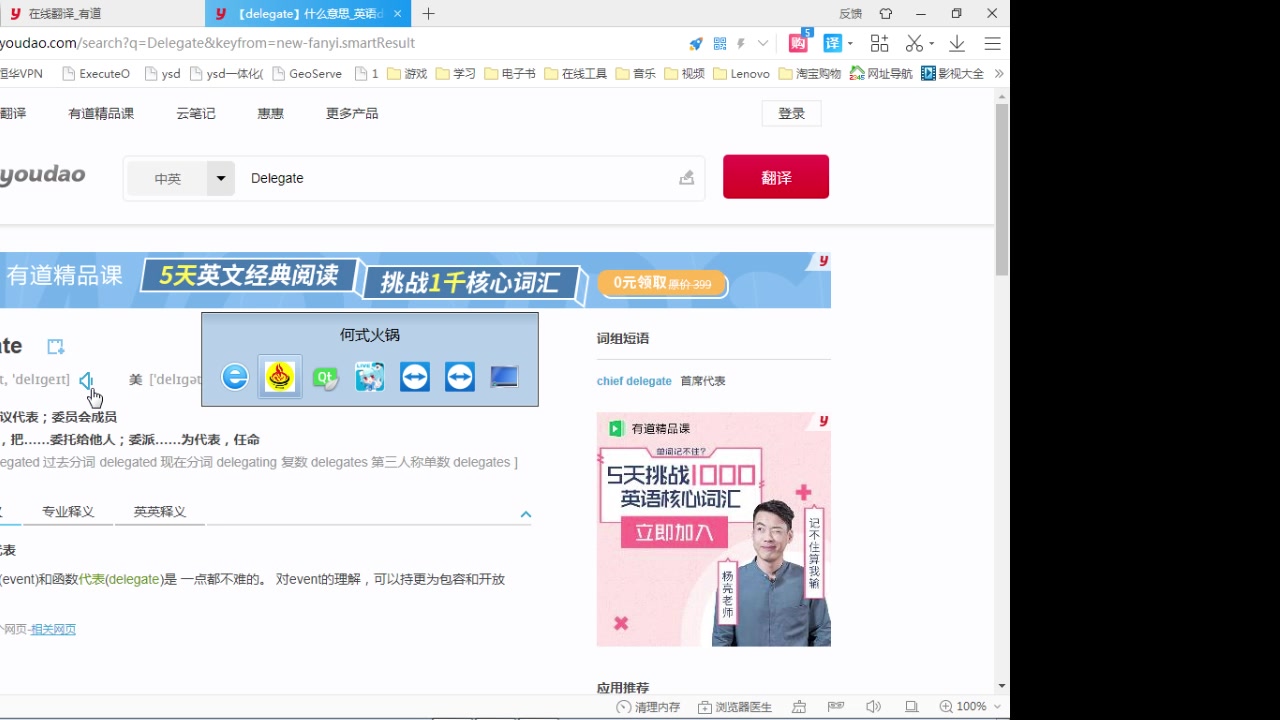
Task: Click the 0元领取 banner button
Action: point(662,283)
